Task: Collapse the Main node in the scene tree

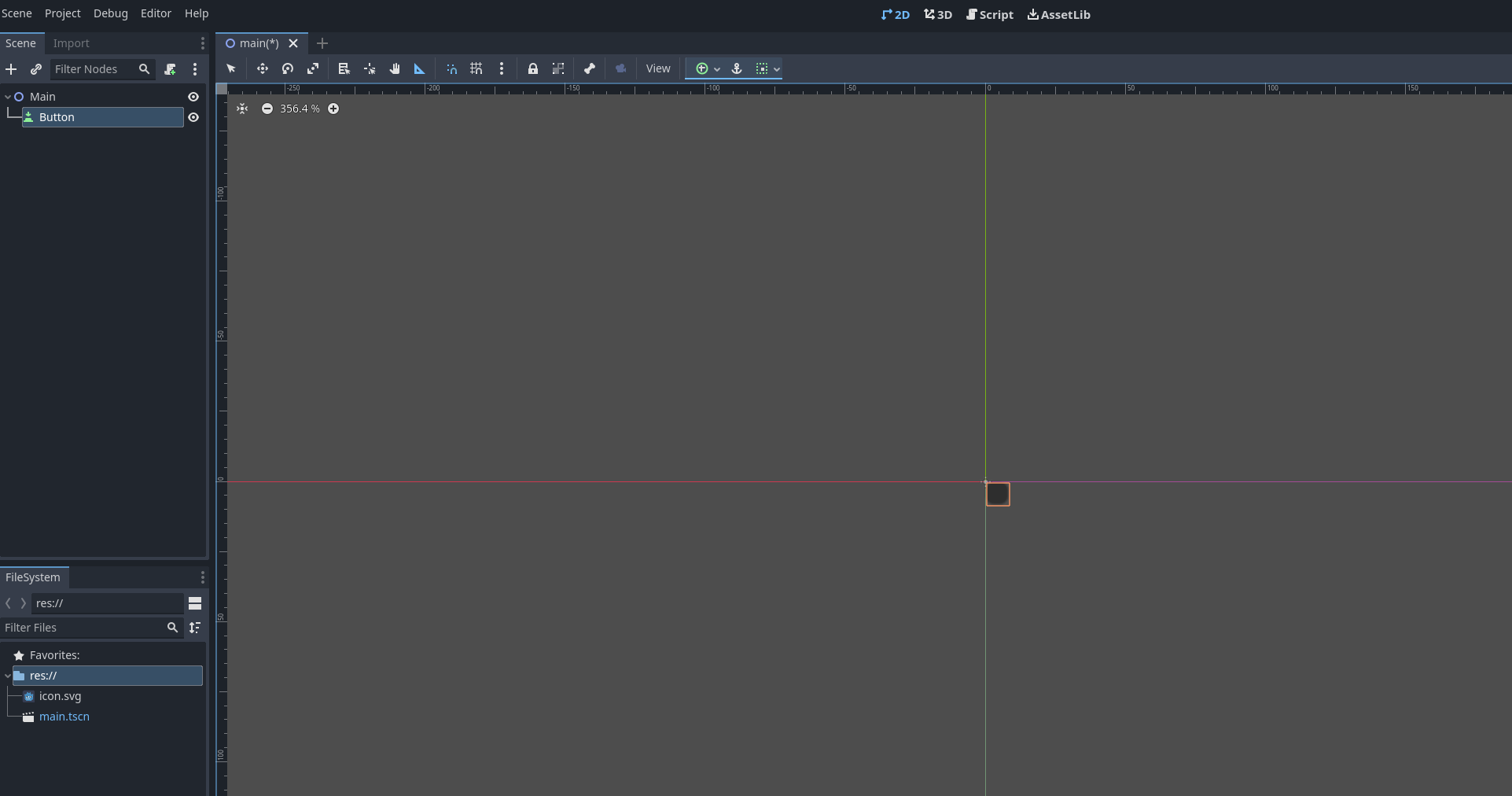Action: (x=9, y=97)
